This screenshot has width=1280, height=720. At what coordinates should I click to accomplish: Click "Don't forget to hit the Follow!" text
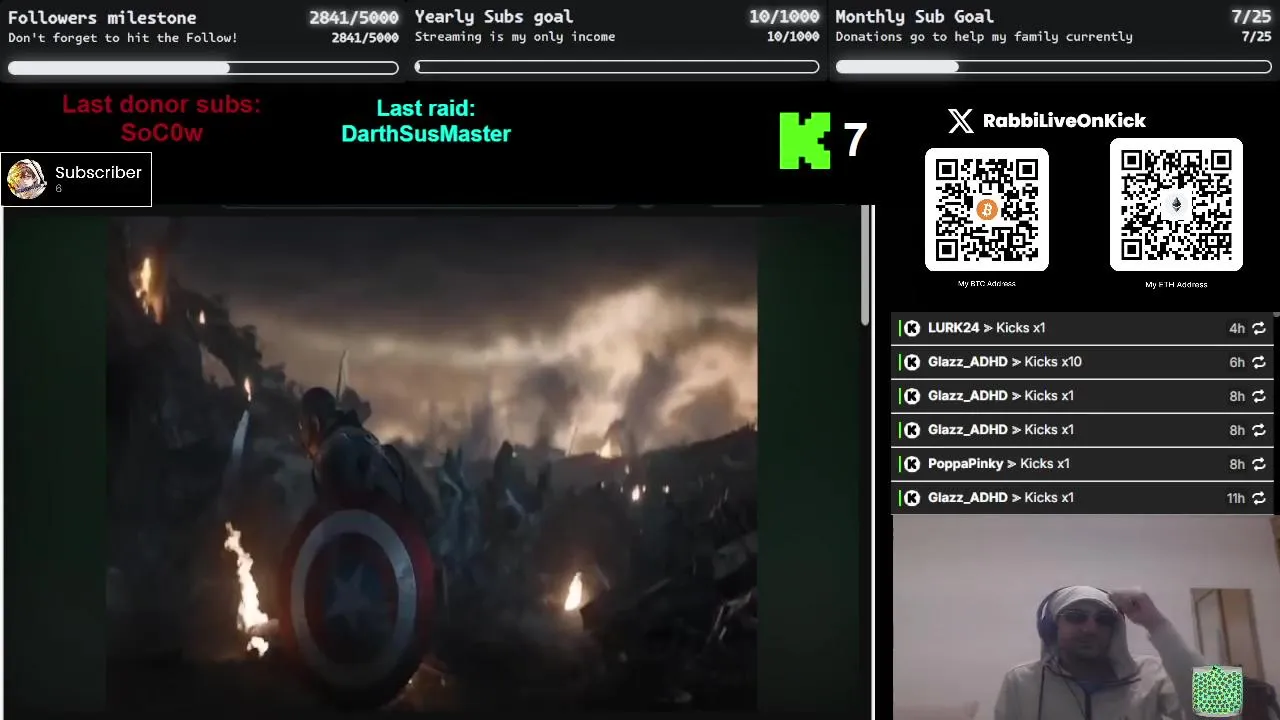coord(123,38)
